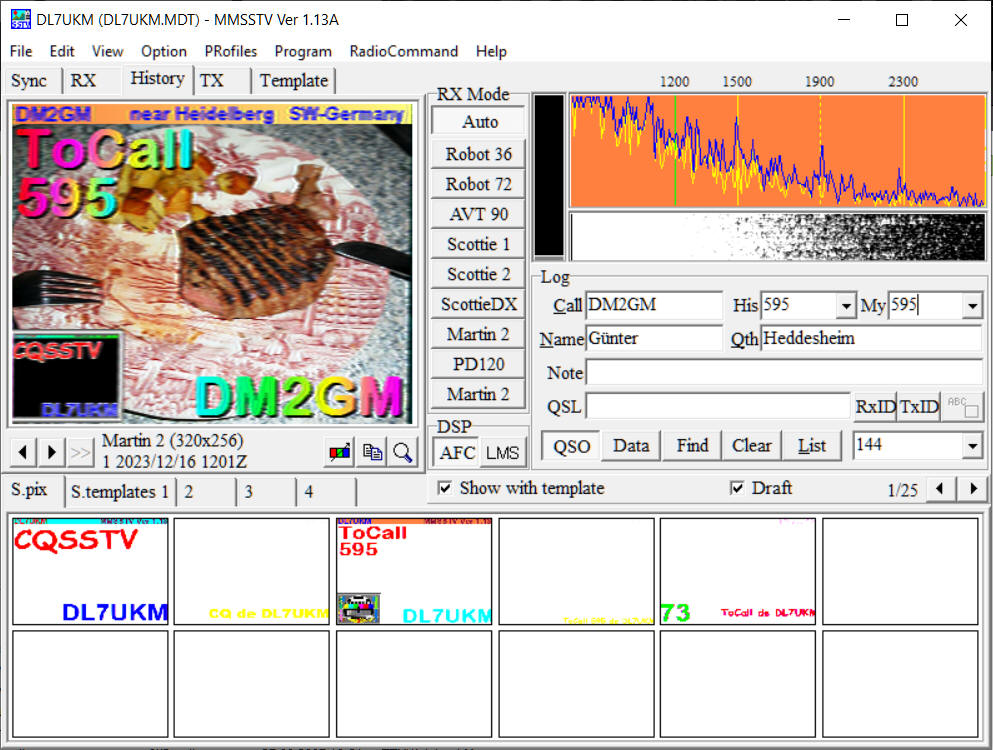Uncheck the Draft checkbox
Viewport: 993px width, 750px height.
pyautogui.click(x=737, y=488)
